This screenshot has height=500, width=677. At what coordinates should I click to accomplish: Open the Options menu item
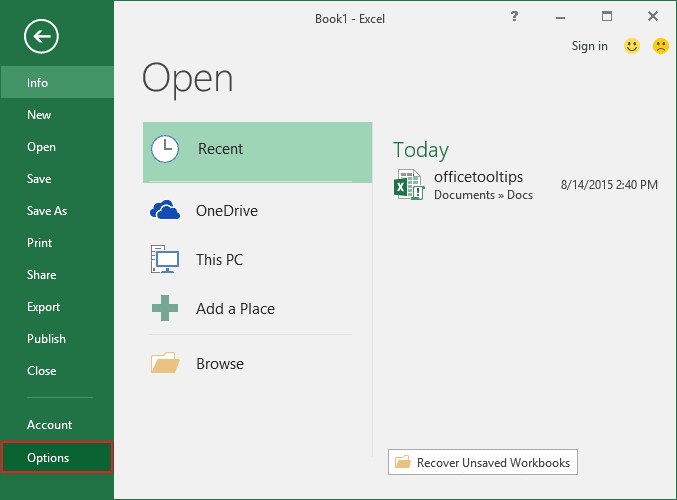click(x=48, y=458)
